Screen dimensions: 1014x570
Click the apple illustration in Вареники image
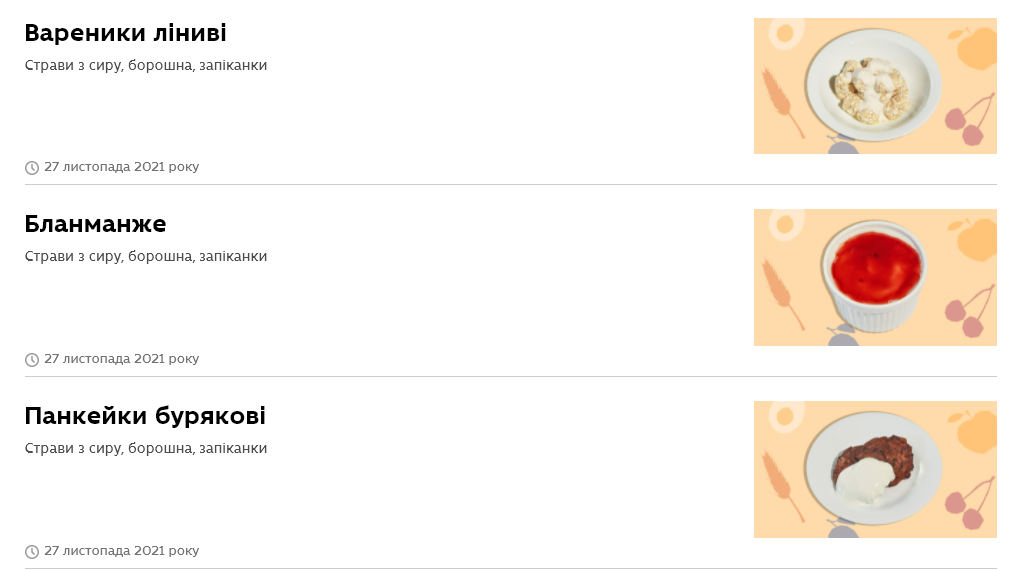pos(975,48)
